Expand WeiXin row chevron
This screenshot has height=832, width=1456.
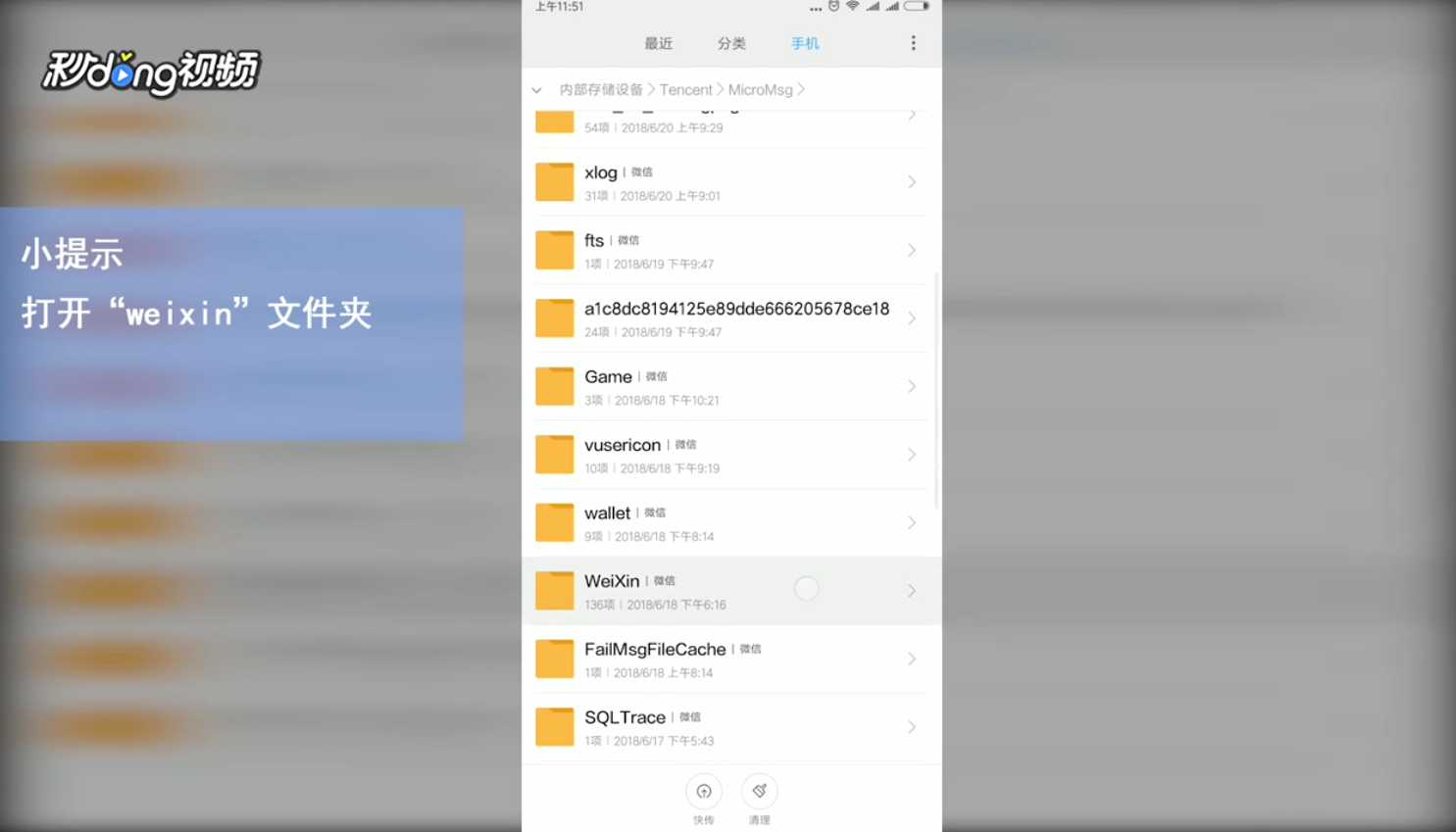point(912,591)
